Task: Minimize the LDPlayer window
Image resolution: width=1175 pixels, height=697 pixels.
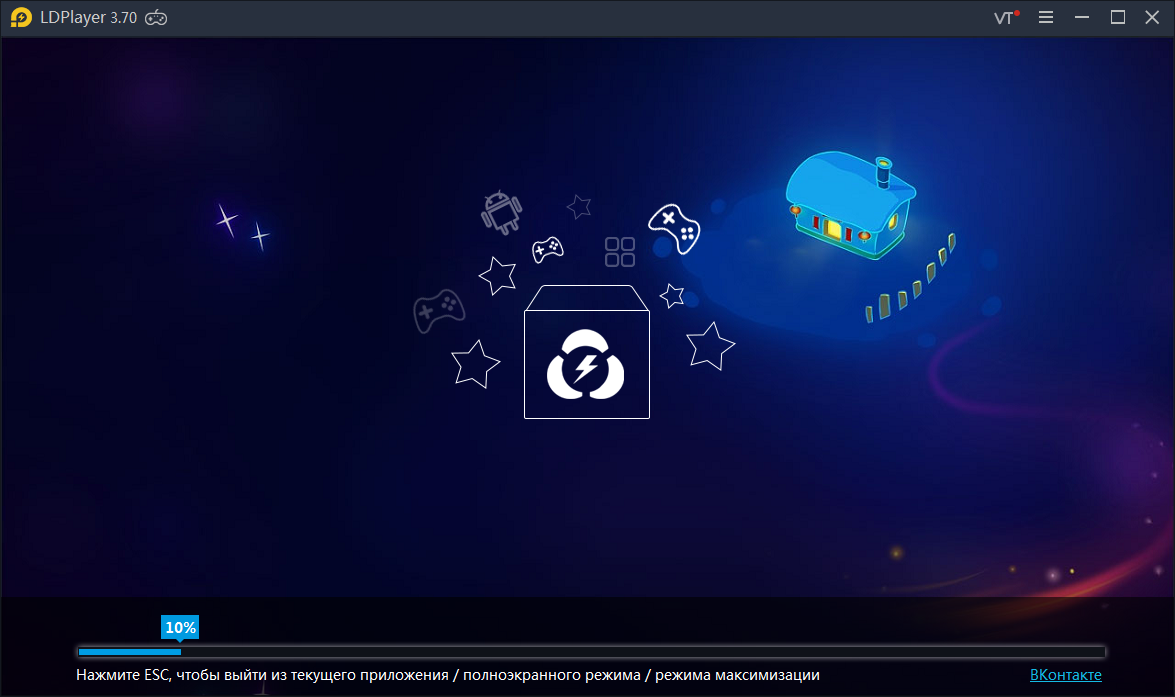Action: coord(1081,17)
